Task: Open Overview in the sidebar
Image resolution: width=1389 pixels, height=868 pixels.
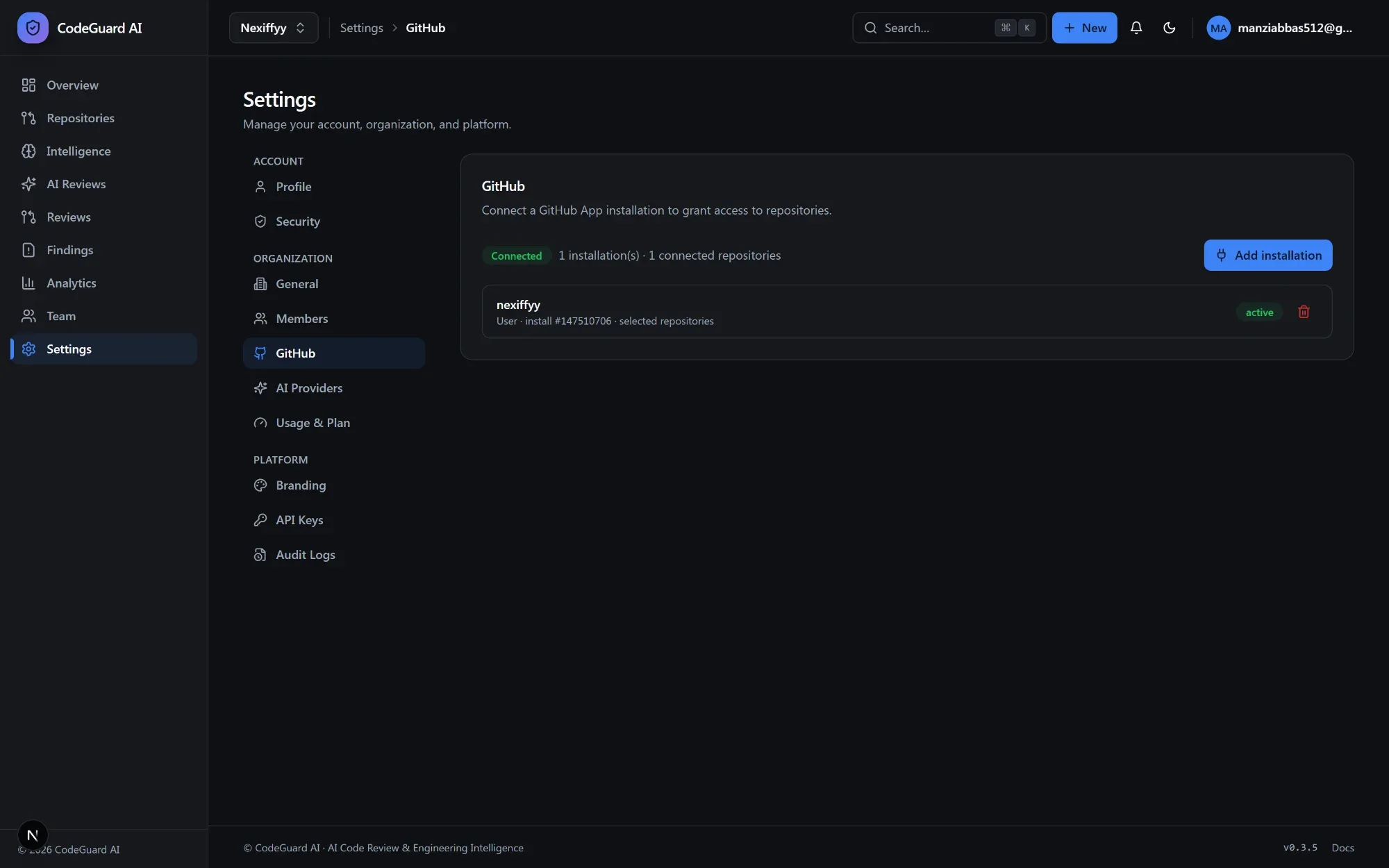Action: (104, 85)
